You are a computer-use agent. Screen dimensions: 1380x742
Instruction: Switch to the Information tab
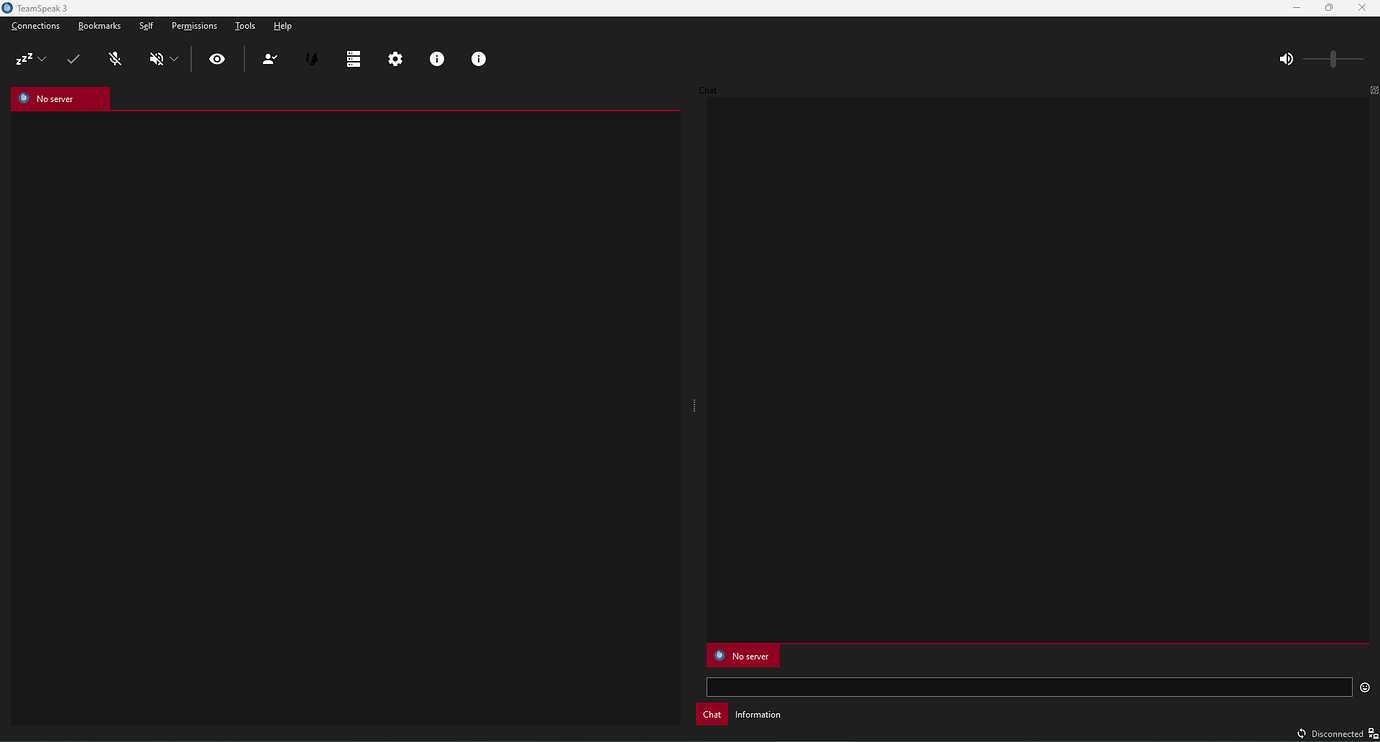click(757, 714)
